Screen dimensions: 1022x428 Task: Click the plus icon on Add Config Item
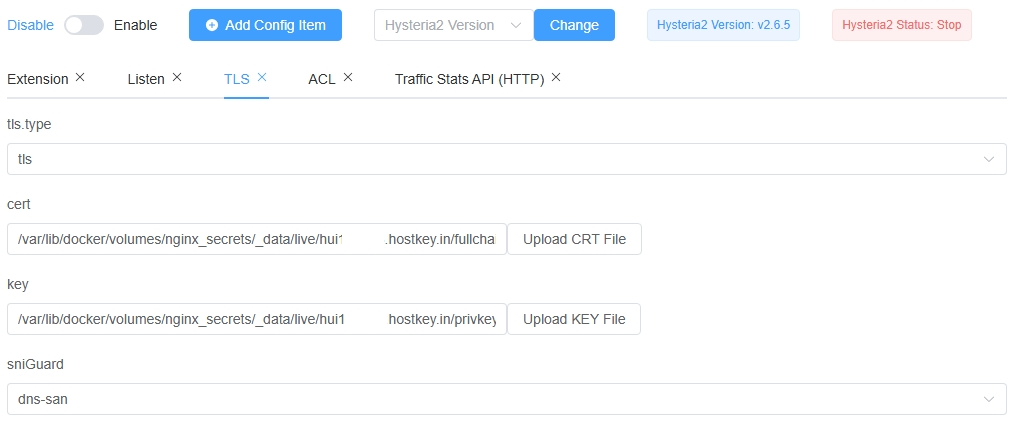tap(212, 25)
